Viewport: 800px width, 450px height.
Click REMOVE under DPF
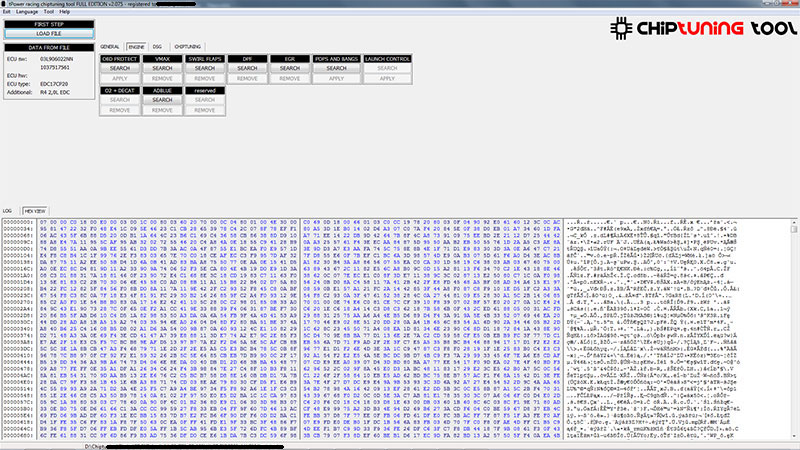click(x=247, y=79)
